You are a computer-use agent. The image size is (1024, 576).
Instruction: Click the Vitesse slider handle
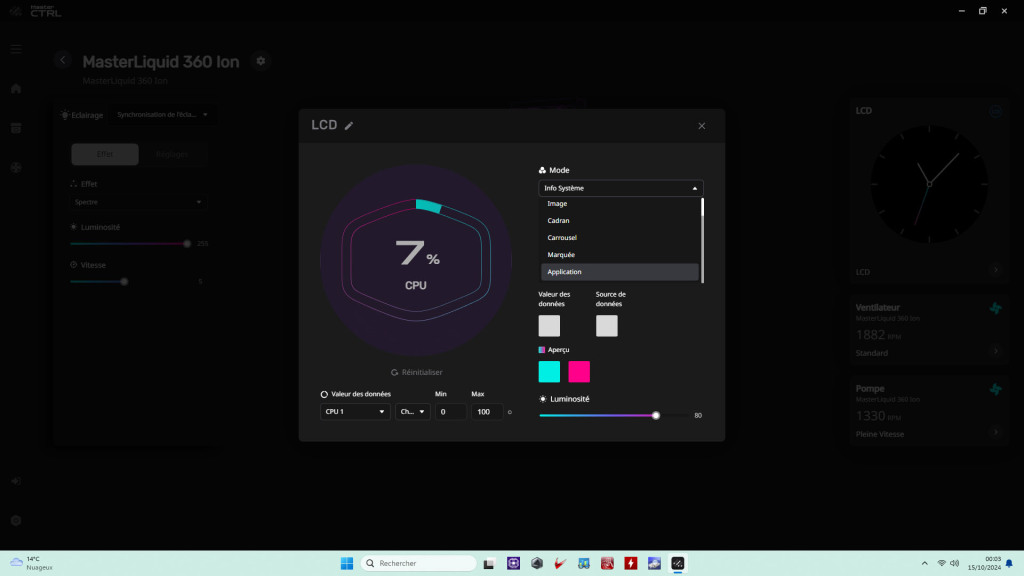pos(124,281)
